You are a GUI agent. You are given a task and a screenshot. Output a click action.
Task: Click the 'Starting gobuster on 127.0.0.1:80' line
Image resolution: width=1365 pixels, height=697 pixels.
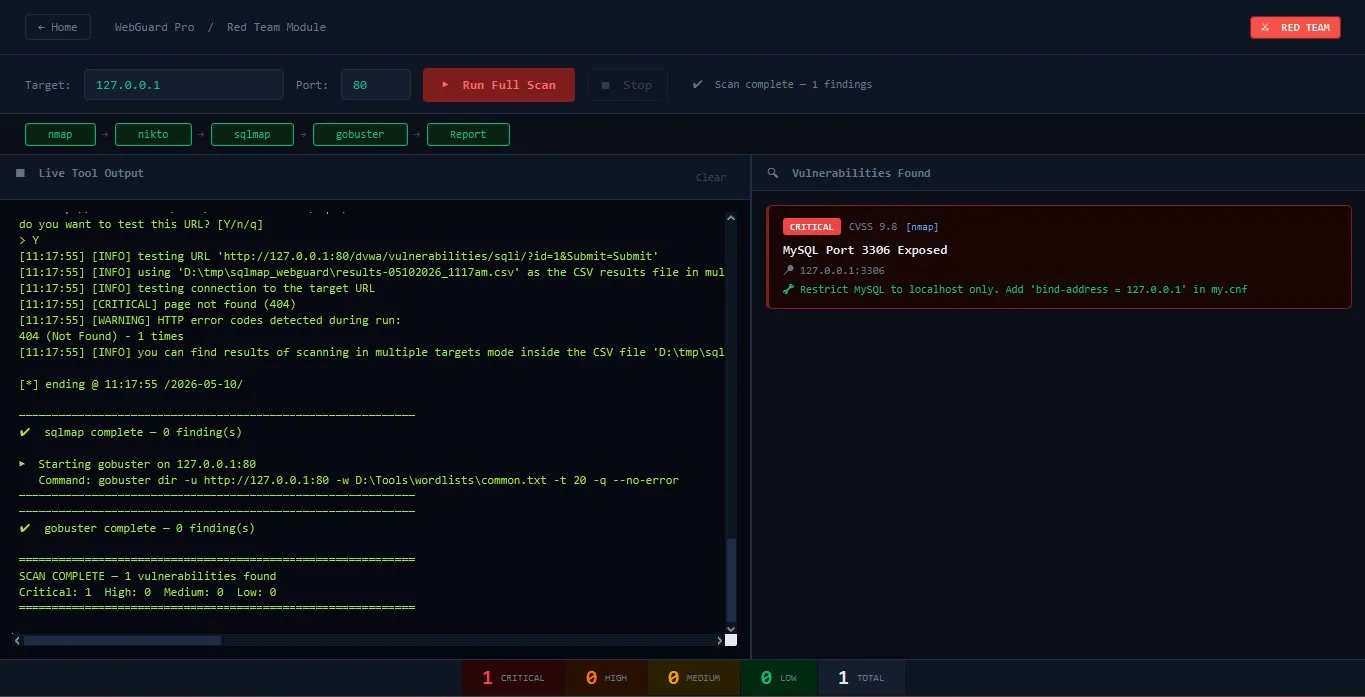click(x=137, y=464)
